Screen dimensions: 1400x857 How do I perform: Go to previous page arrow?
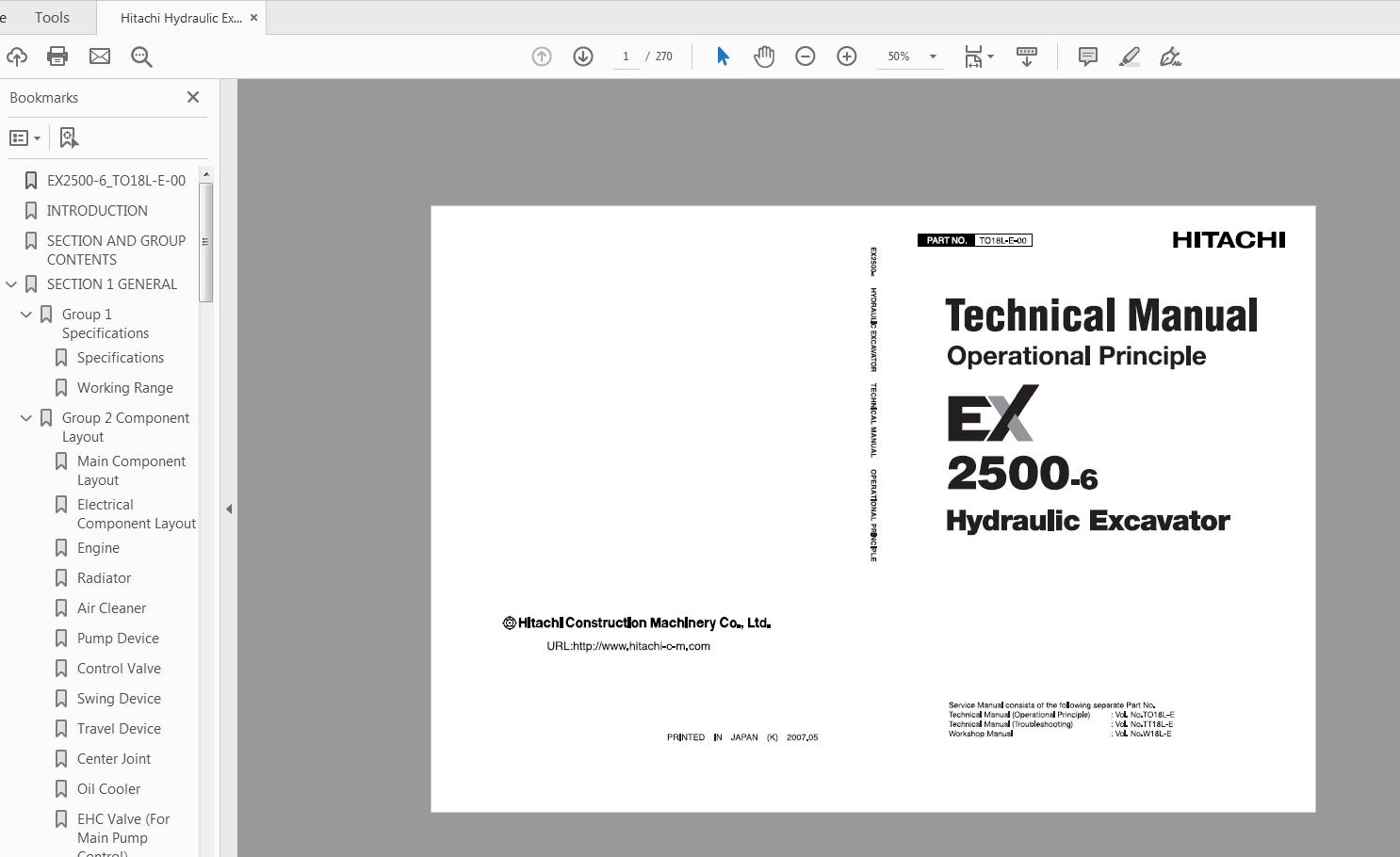pos(542,57)
